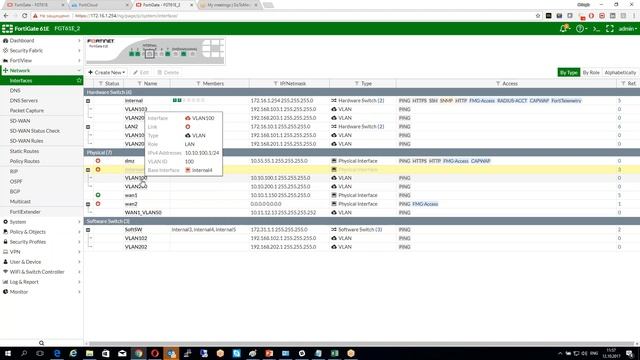Open SD-WAN Status Check in sidebar
This screenshot has height=360, width=640.
coord(35,131)
